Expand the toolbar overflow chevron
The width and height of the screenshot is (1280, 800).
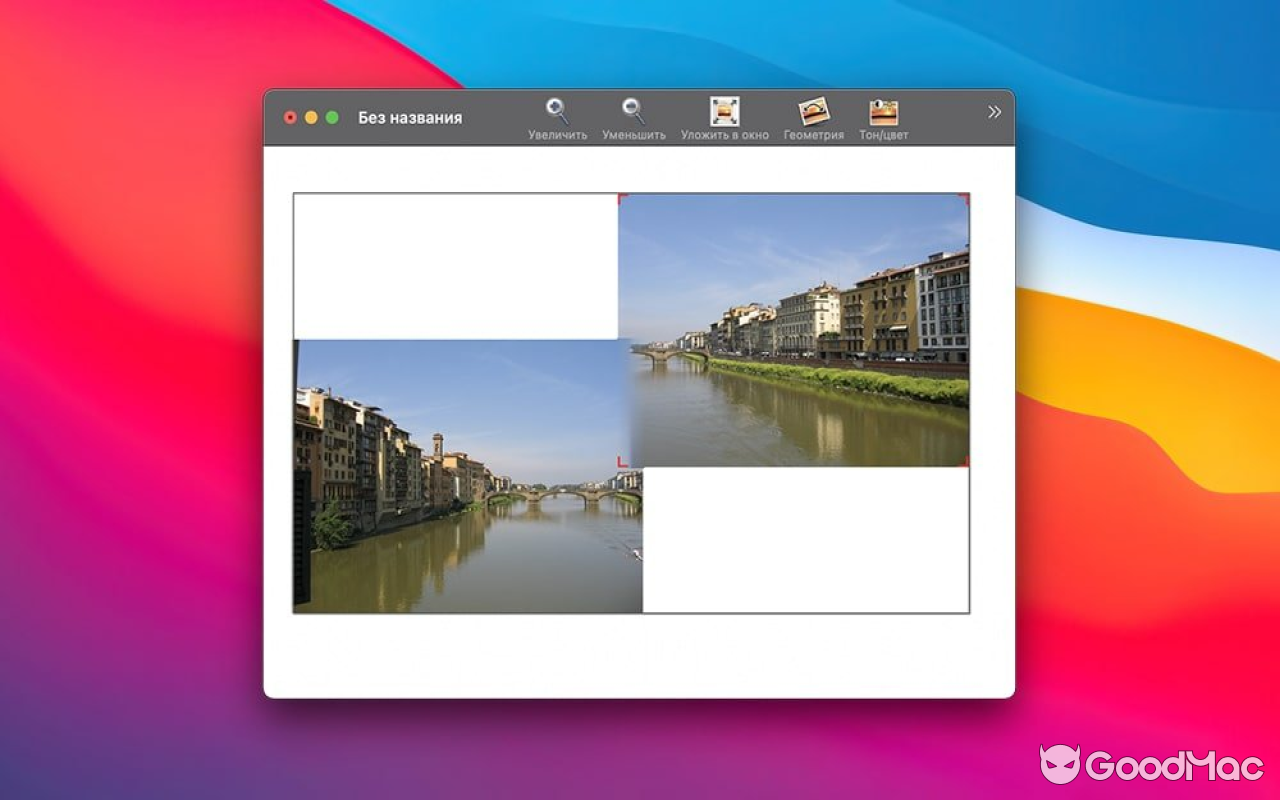[x=992, y=111]
